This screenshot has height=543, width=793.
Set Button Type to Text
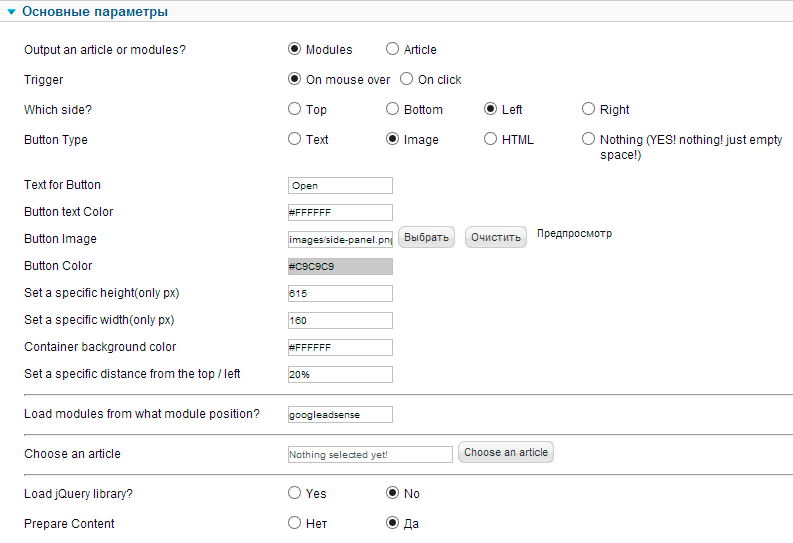[x=294, y=139]
